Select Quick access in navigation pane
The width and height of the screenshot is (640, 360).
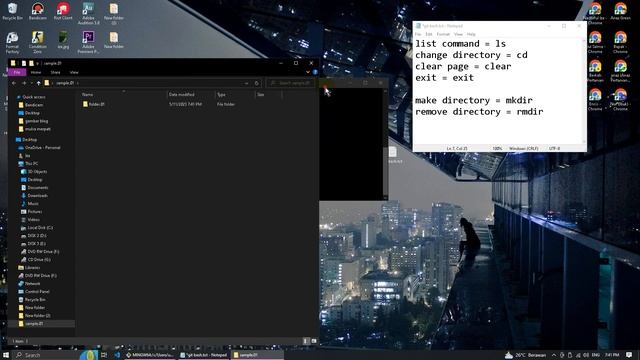point(34,97)
